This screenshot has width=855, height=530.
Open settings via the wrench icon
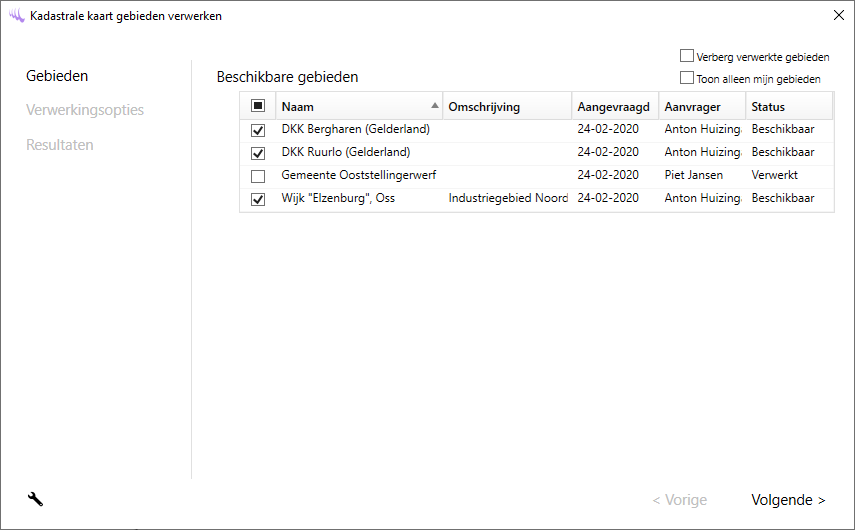tap(35, 500)
